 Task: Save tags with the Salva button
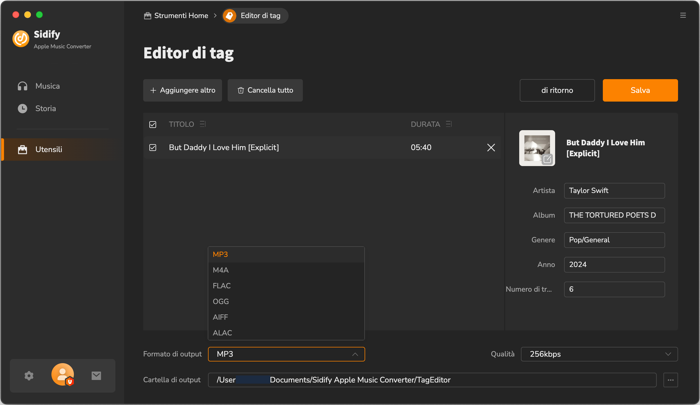coord(640,90)
